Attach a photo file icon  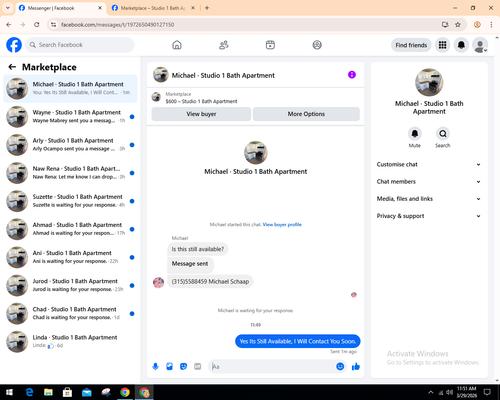(x=169, y=367)
